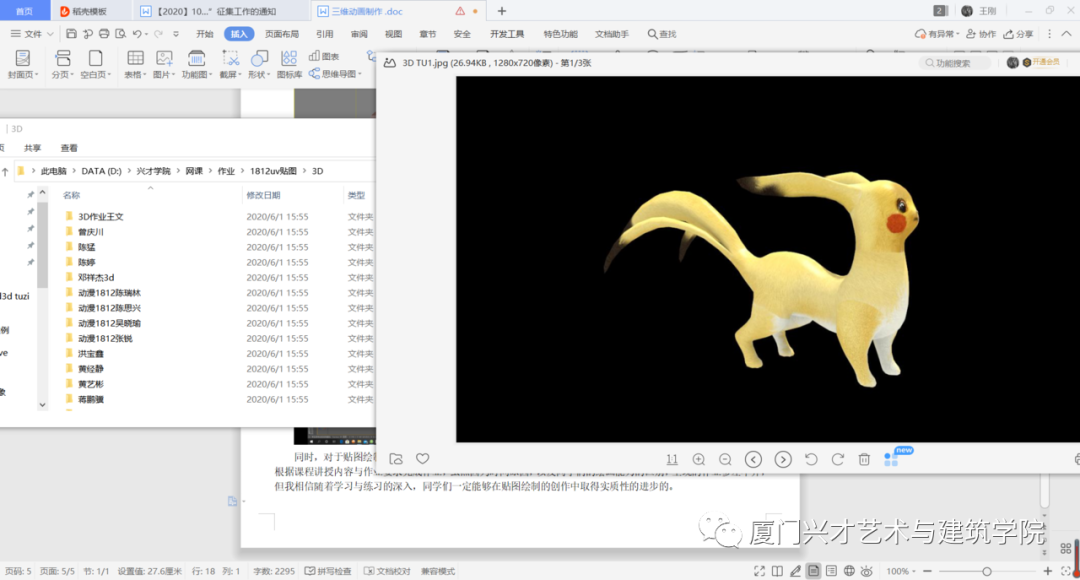Click the zoom out minus button in status bar

click(x=927, y=571)
